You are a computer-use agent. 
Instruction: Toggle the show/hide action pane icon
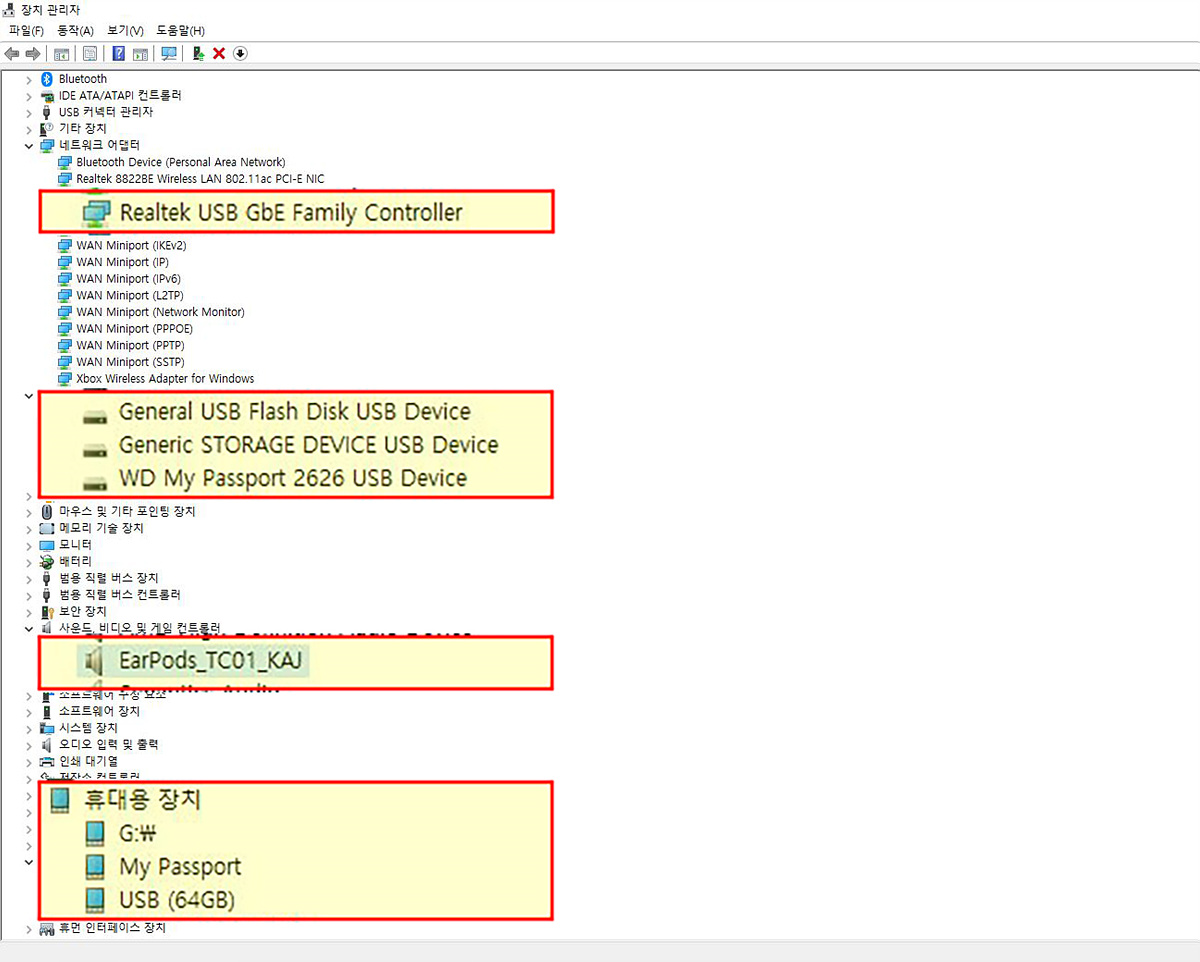(140, 53)
